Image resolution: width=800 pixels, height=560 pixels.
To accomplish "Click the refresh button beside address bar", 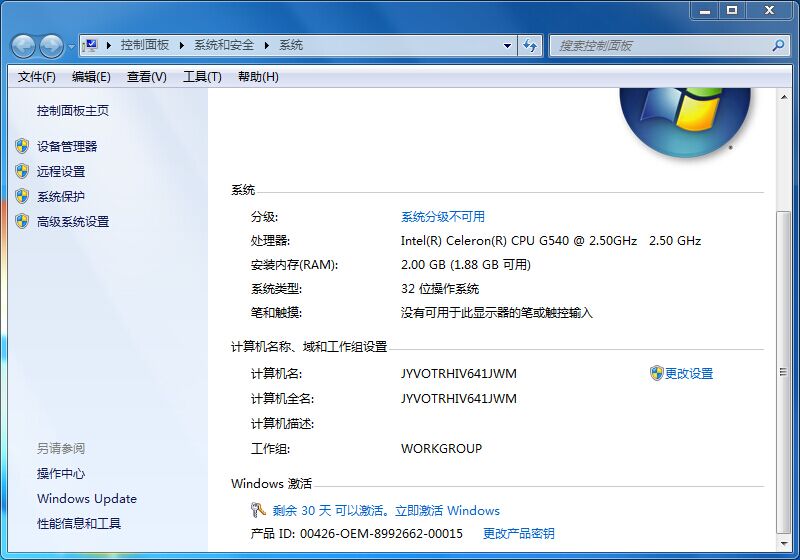I will (x=531, y=45).
